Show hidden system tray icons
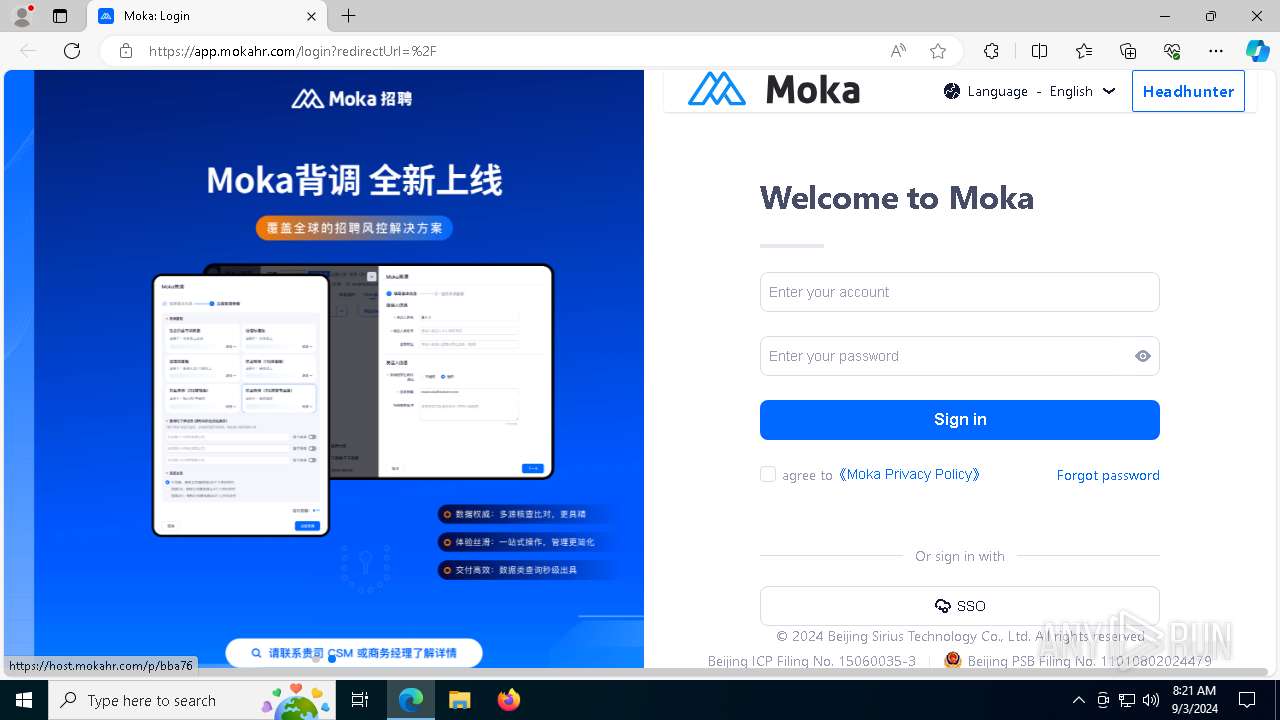The width and height of the screenshot is (1280, 720). pyautogui.click(x=1079, y=700)
